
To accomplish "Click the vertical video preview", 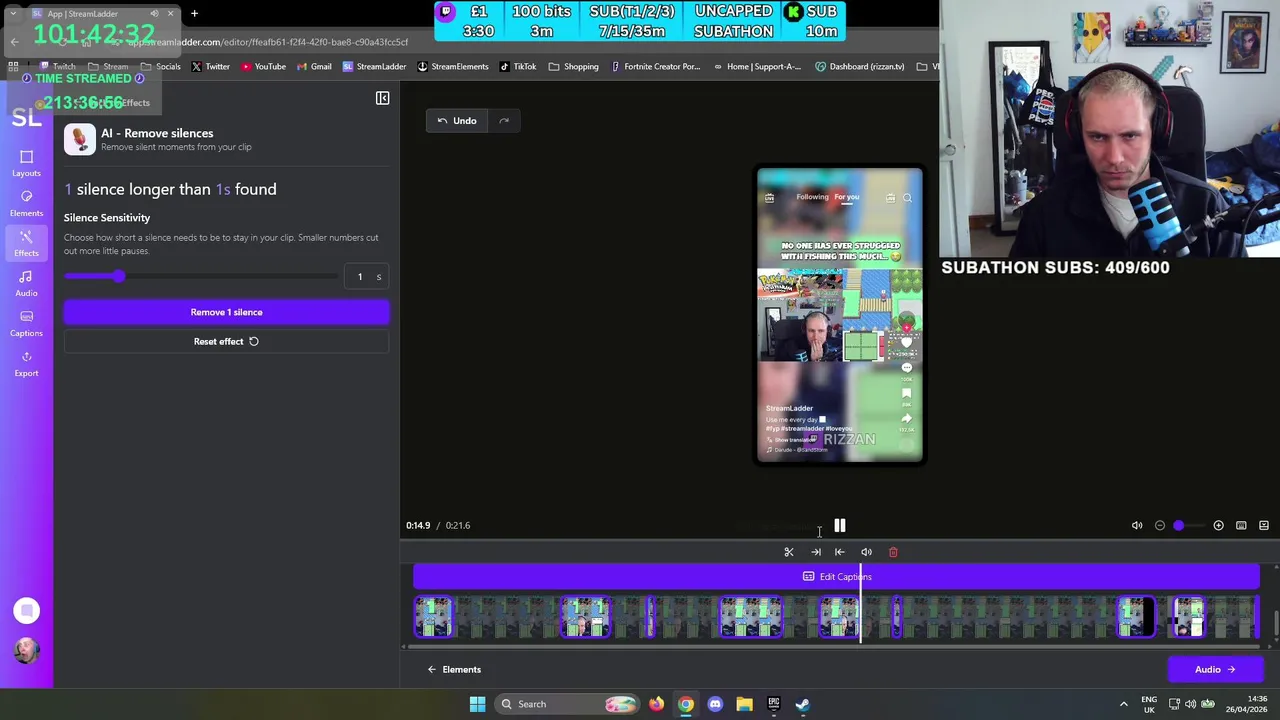I will (840, 315).
